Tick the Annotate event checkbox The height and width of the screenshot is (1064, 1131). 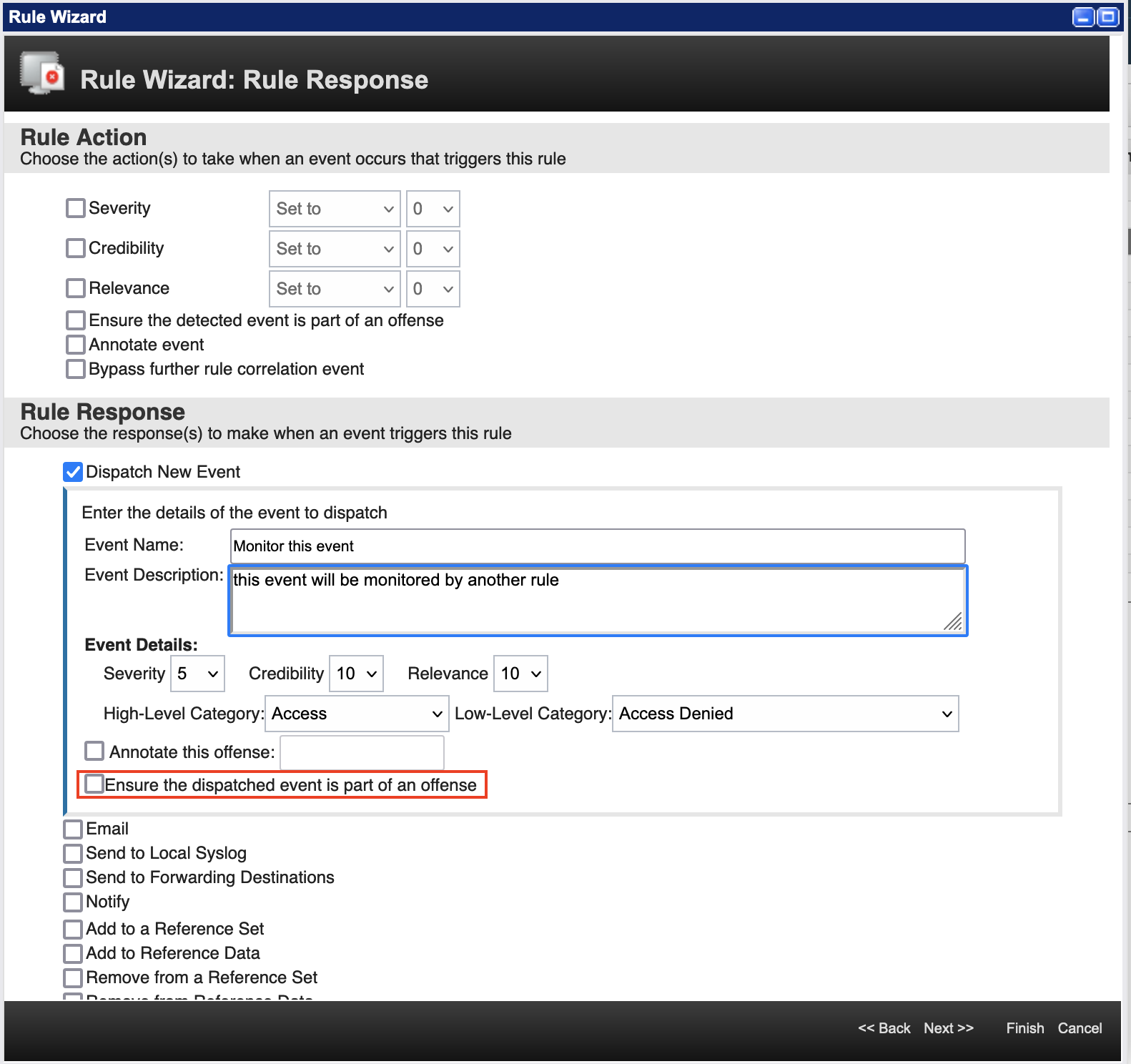pyautogui.click(x=76, y=345)
